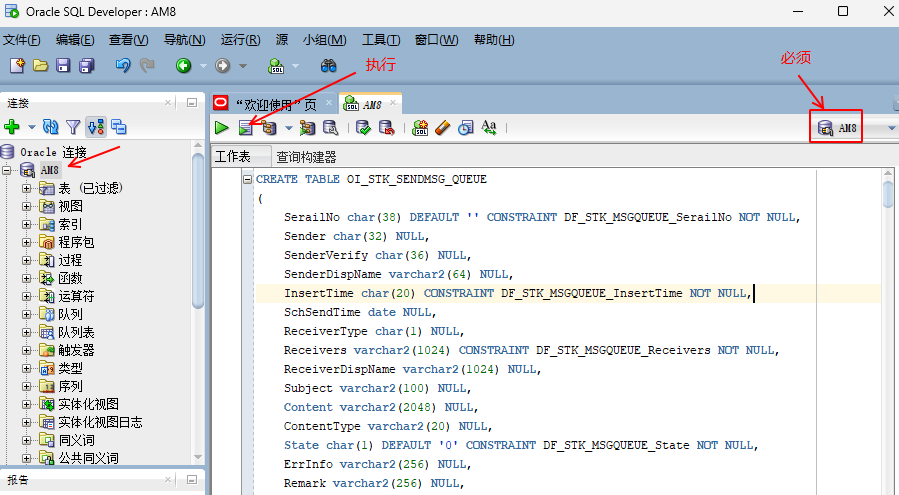Click the Run Statement green play icon
The width and height of the screenshot is (899, 495).
(x=221, y=128)
